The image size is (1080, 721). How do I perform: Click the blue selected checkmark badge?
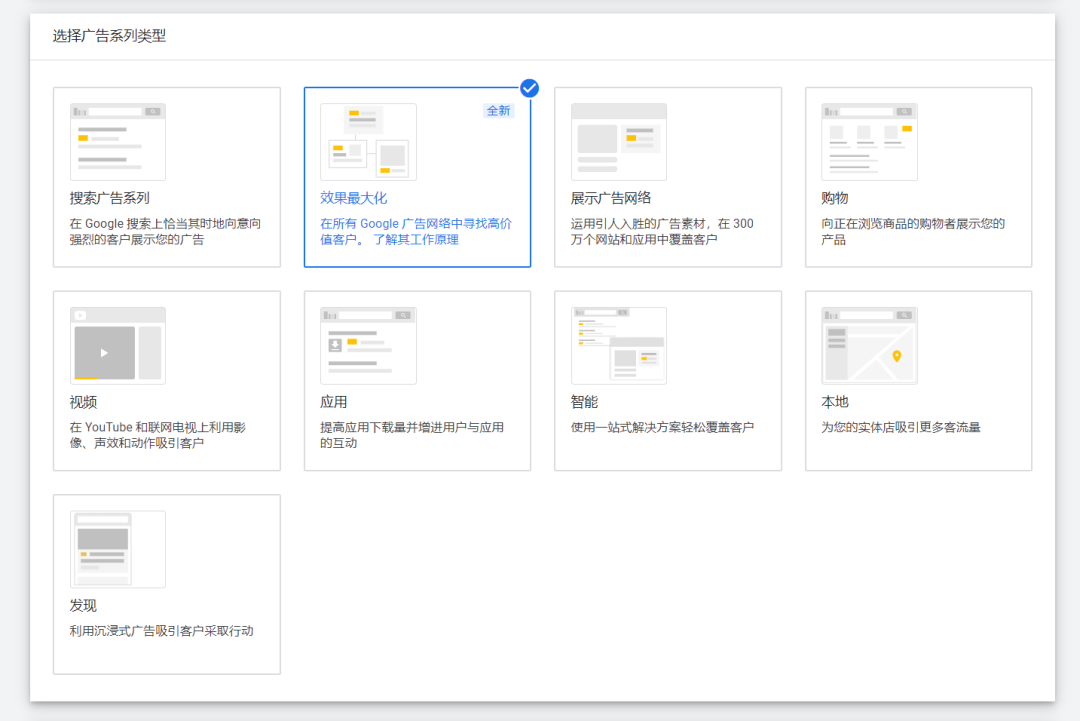click(529, 88)
